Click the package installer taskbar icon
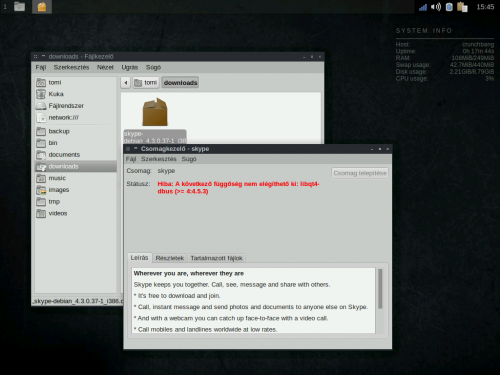 point(42,7)
